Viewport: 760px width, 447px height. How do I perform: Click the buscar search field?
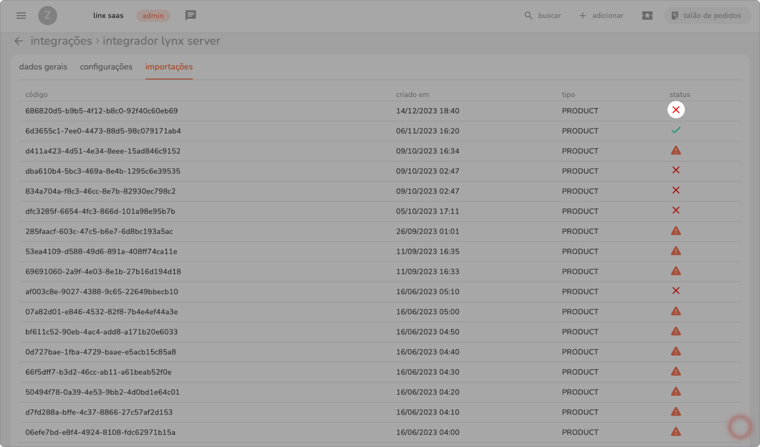(543, 16)
